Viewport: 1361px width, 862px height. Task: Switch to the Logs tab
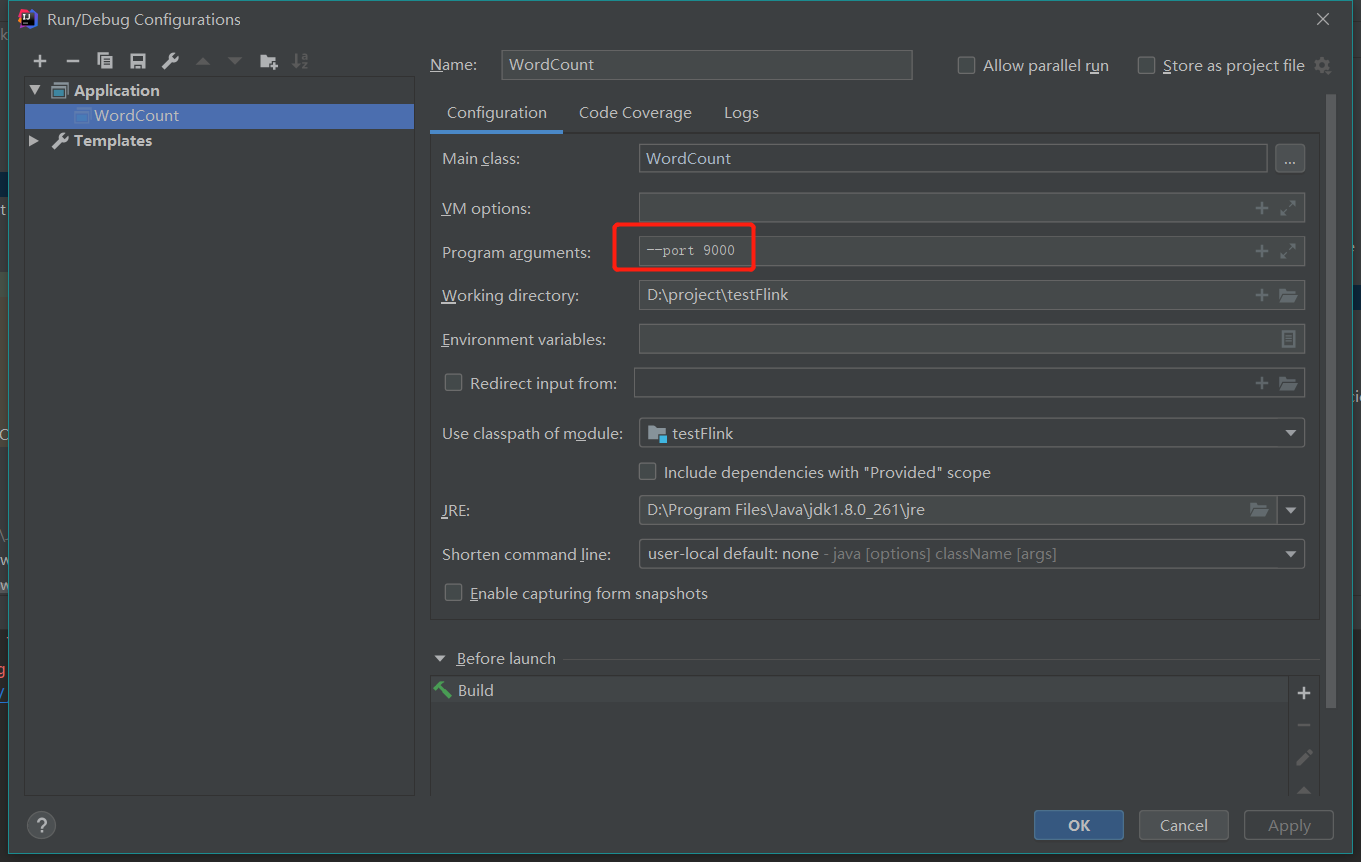(741, 113)
